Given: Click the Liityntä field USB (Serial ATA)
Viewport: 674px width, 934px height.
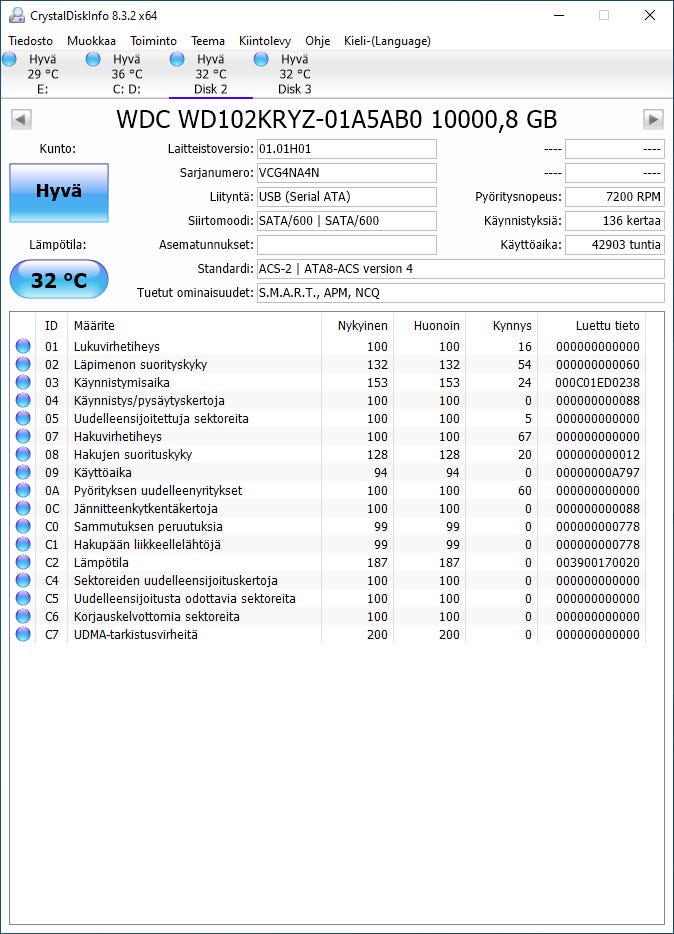Looking at the screenshot, I should pyautogui.click(x=347, y=197).
